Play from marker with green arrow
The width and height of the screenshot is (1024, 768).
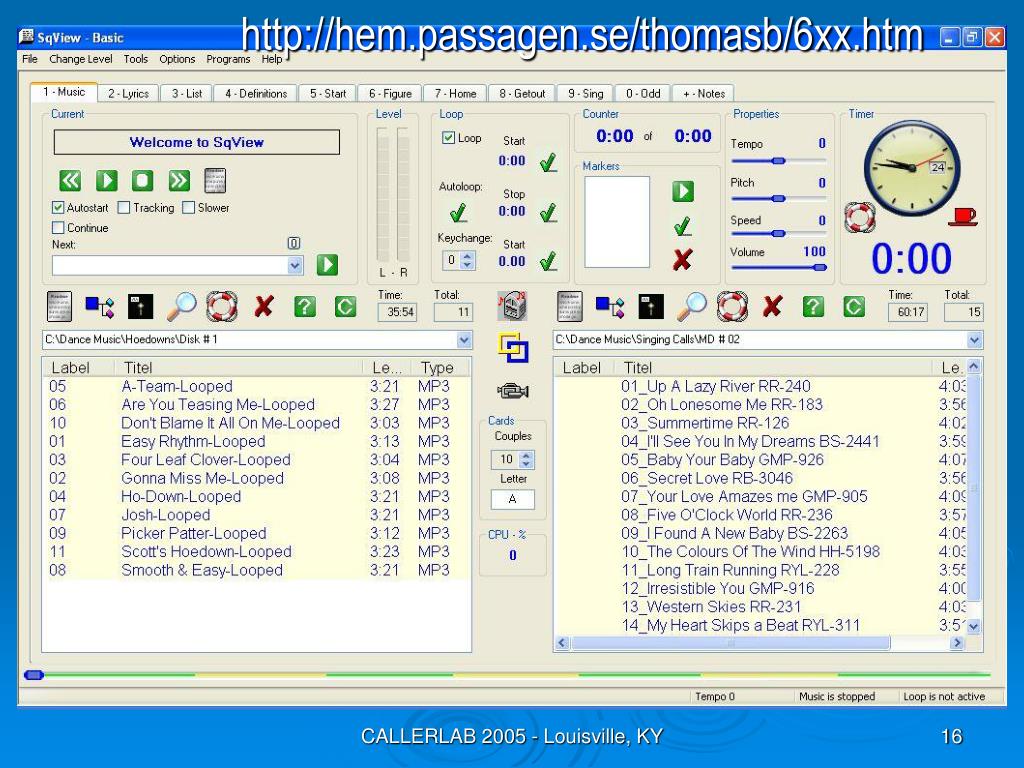(683, 191)
